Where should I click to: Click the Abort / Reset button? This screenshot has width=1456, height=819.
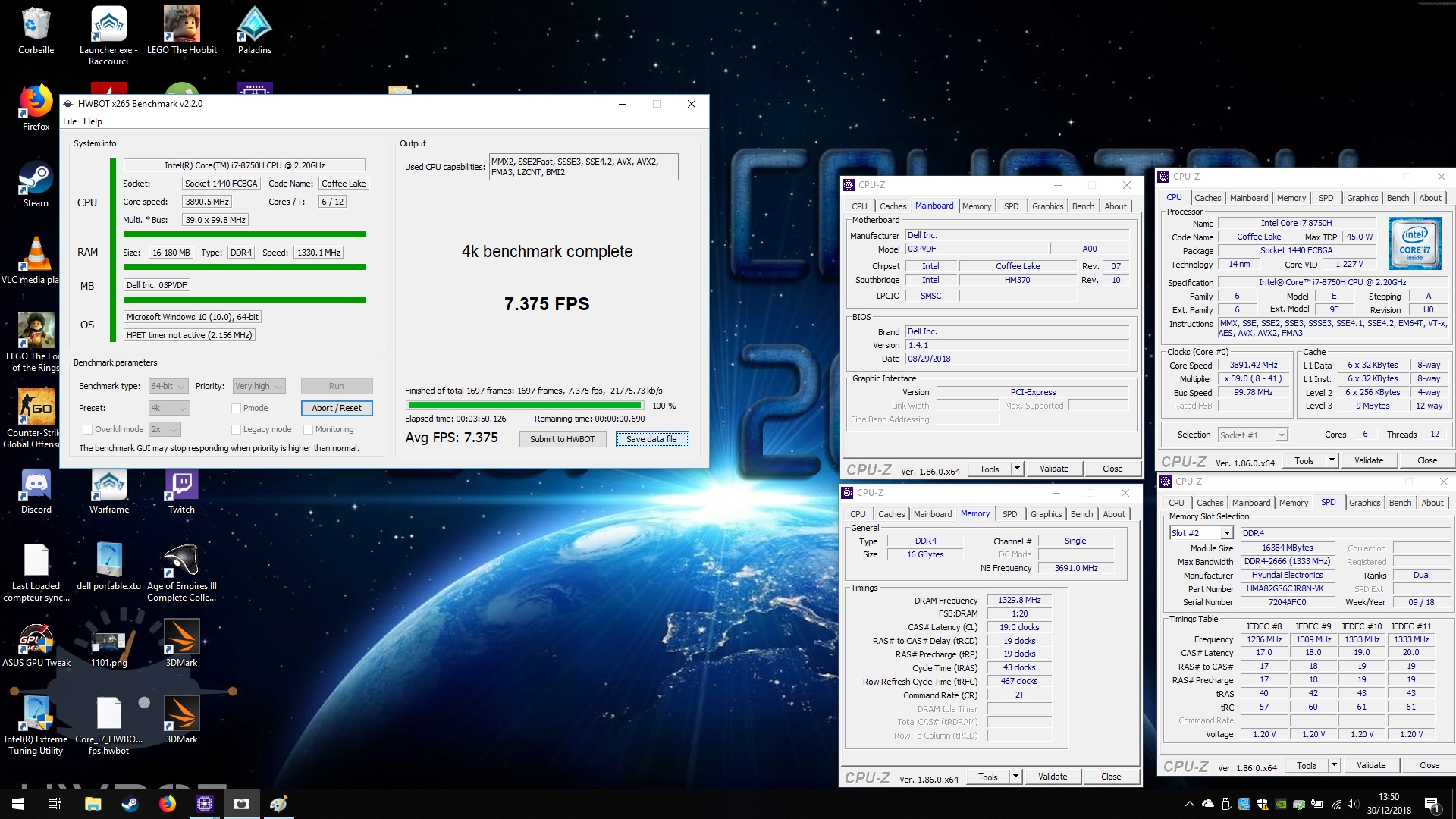pyautogui.click(x=337, y=408)
